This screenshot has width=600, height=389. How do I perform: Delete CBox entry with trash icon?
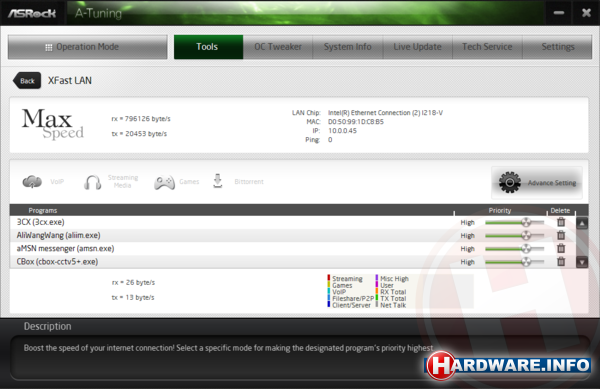point(561,262)
